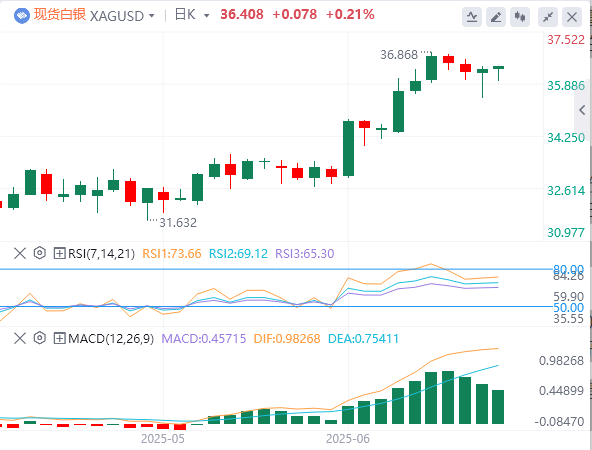The height and width of the screenshot is (450, 592).
Task: Click the 30.977 price axis label
Action: (566, 233)
